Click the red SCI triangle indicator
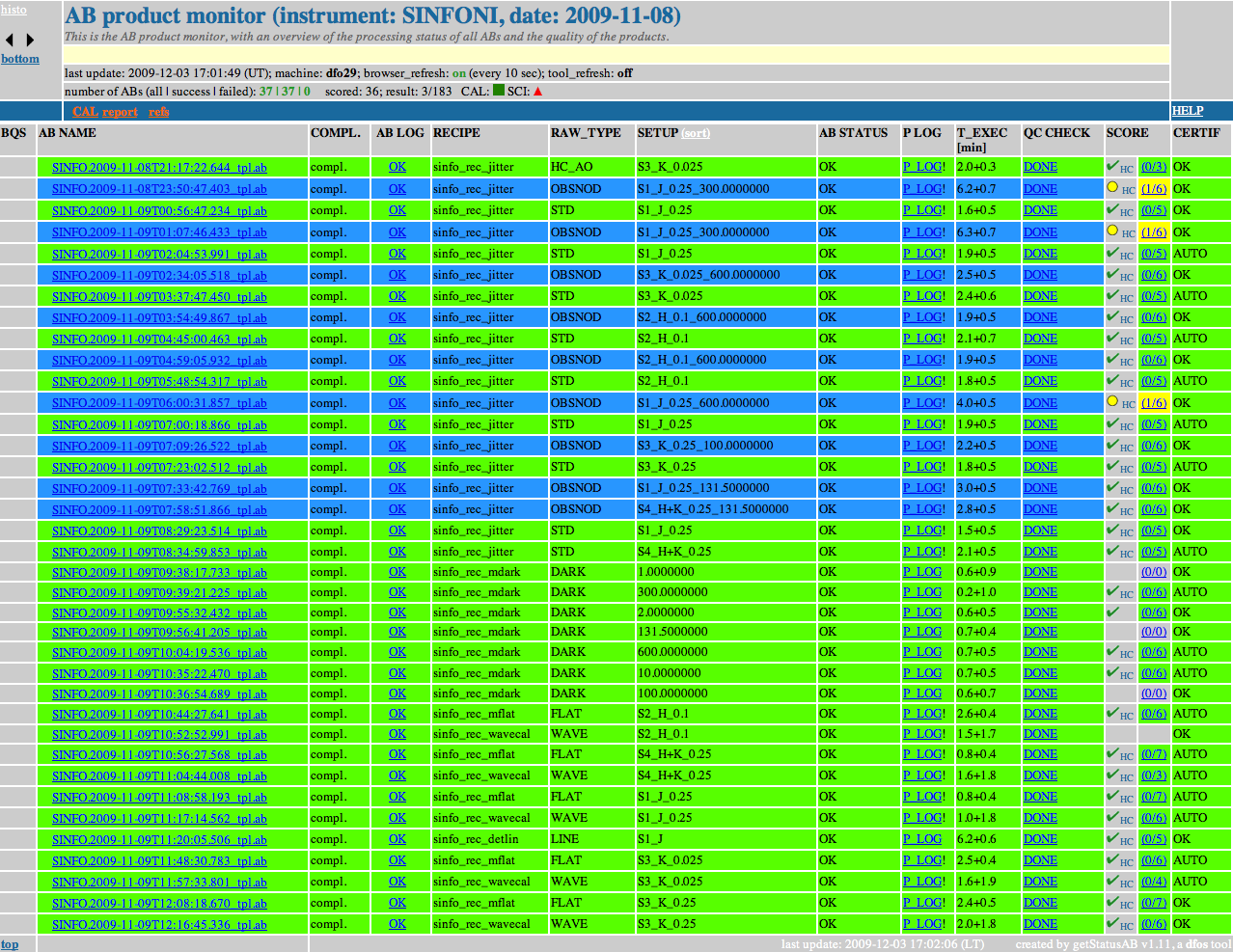Screen dimensions: 1233x952 pos(537,92)
